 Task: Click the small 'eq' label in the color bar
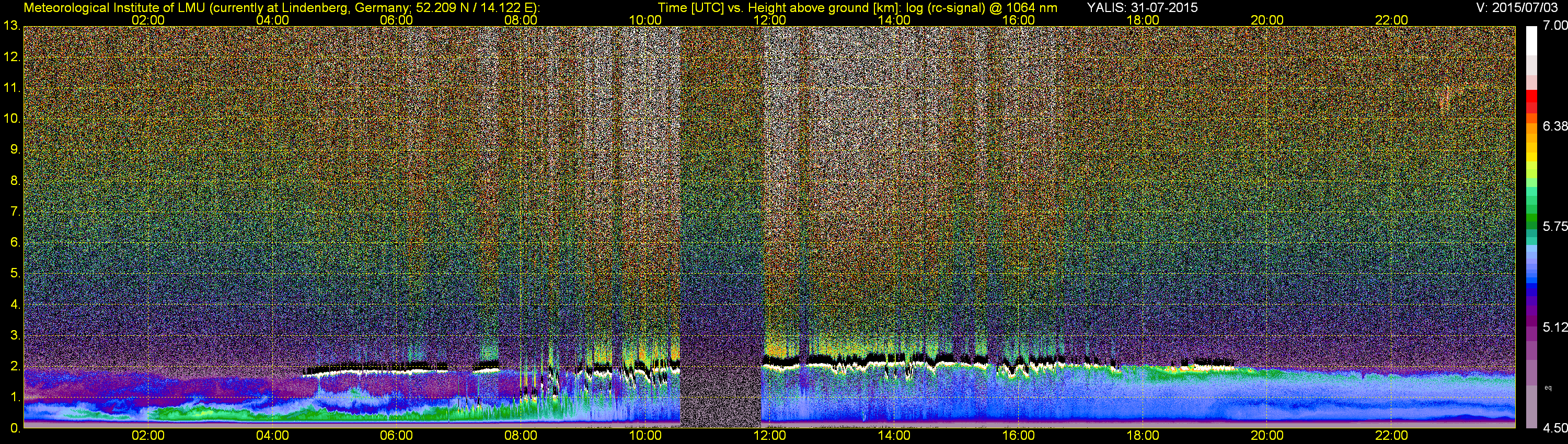pos(1548,387)
